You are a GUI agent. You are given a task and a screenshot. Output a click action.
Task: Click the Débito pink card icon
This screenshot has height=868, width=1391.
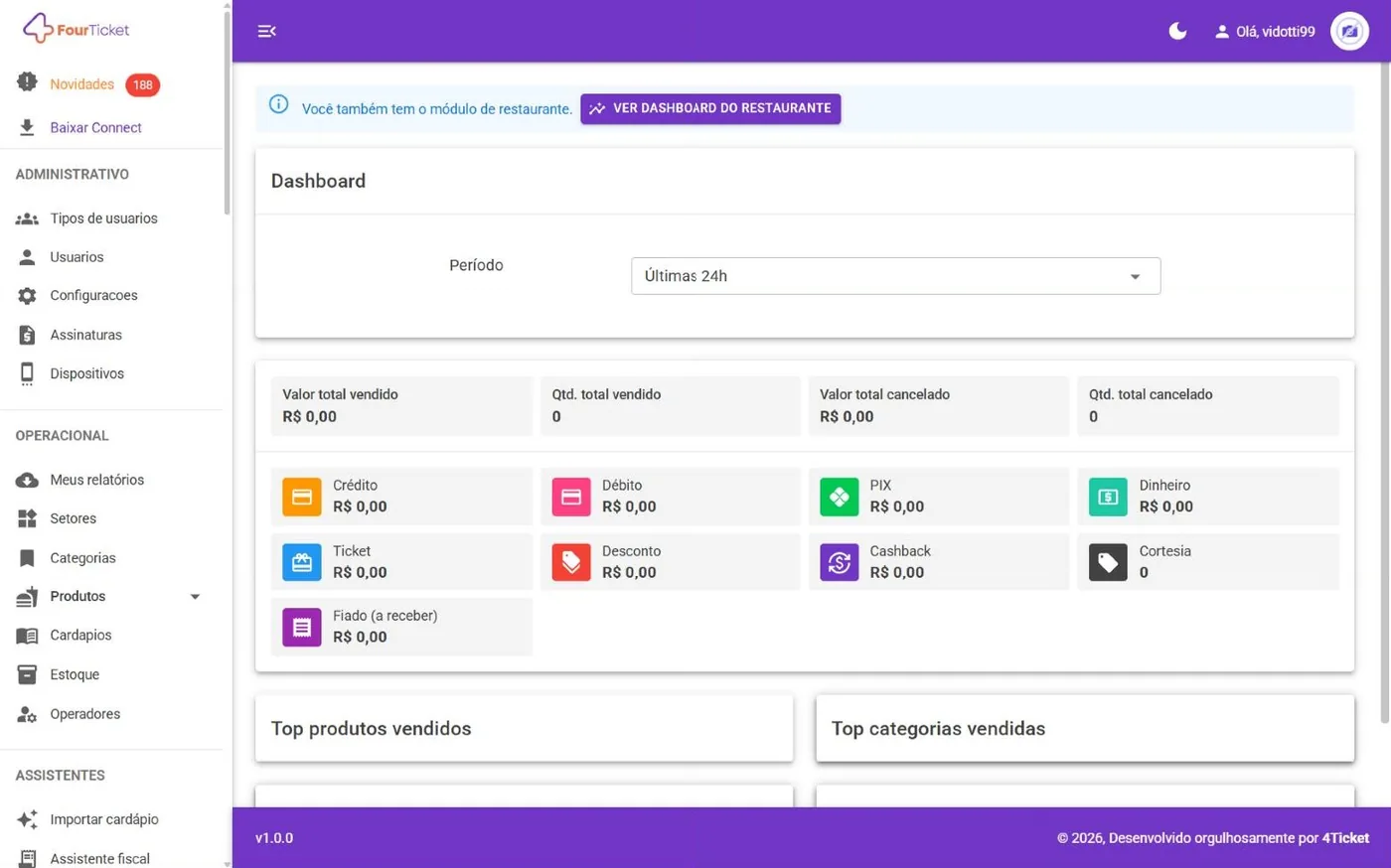571,497
